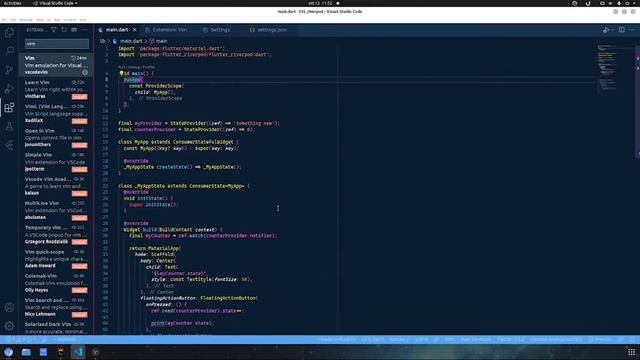Image resolution: width=640 pixels, height=360 pixels.
Task: Install the MultiLine Vim extension
Action: click(x=80, y=218)
